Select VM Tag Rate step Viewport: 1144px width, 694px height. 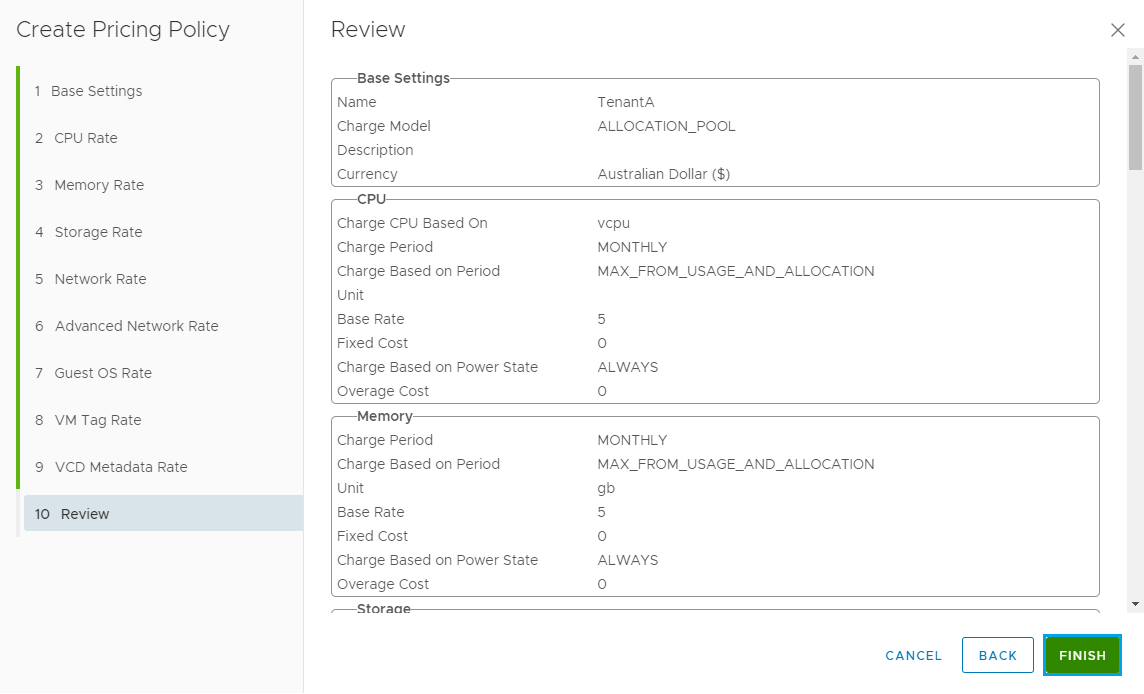97,420
